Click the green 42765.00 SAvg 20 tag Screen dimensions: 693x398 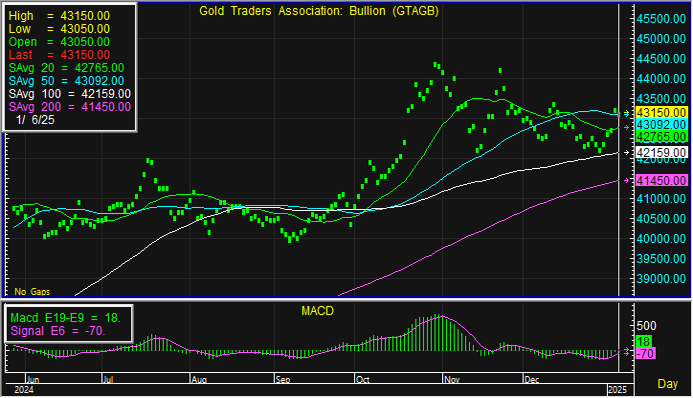pyautogui.click(x=661, y=137)
